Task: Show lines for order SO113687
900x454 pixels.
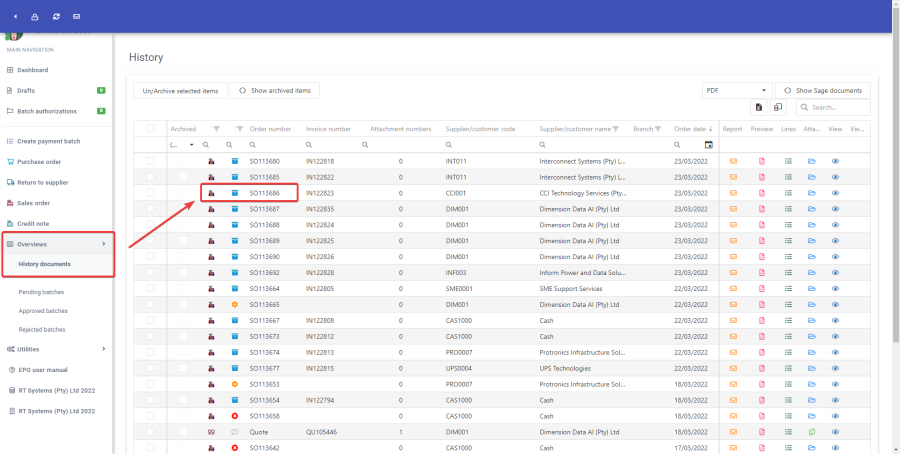Action: pyautogui.click(x=787, y=209)
